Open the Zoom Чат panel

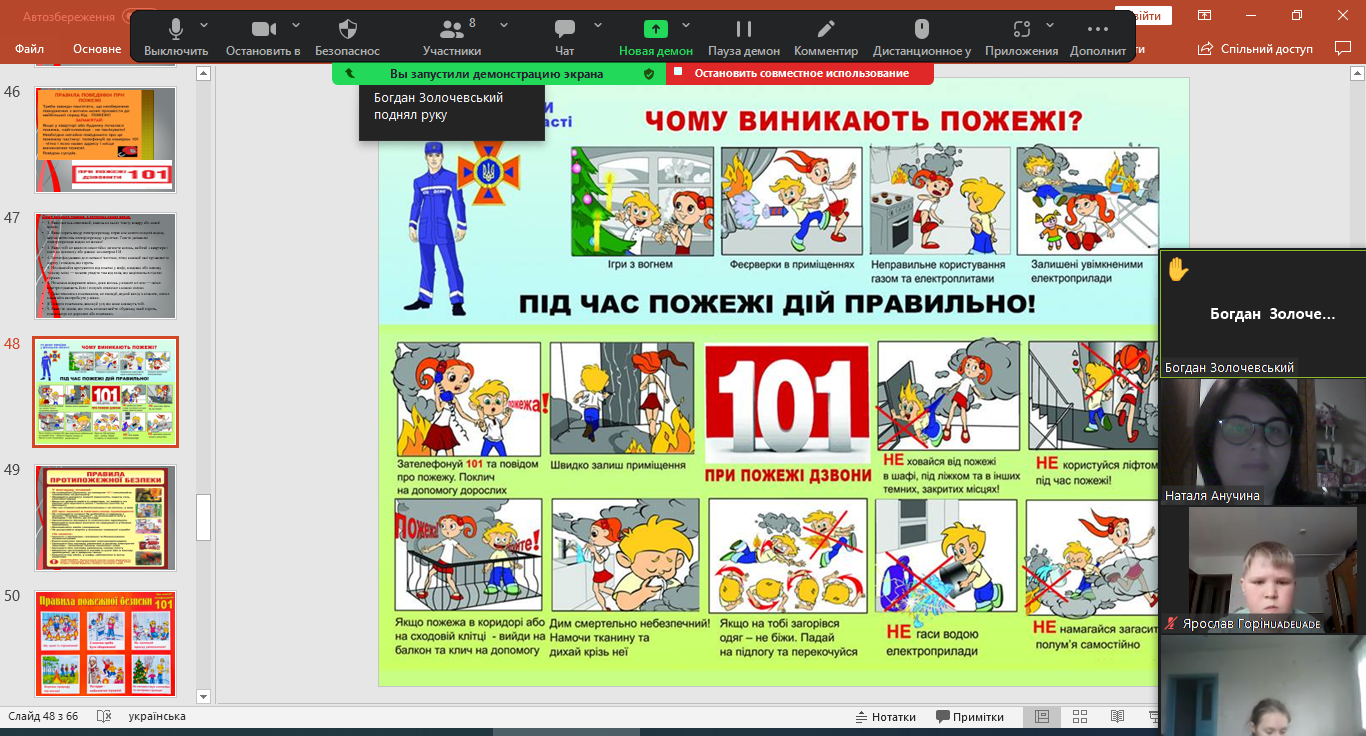pos(564,37)
